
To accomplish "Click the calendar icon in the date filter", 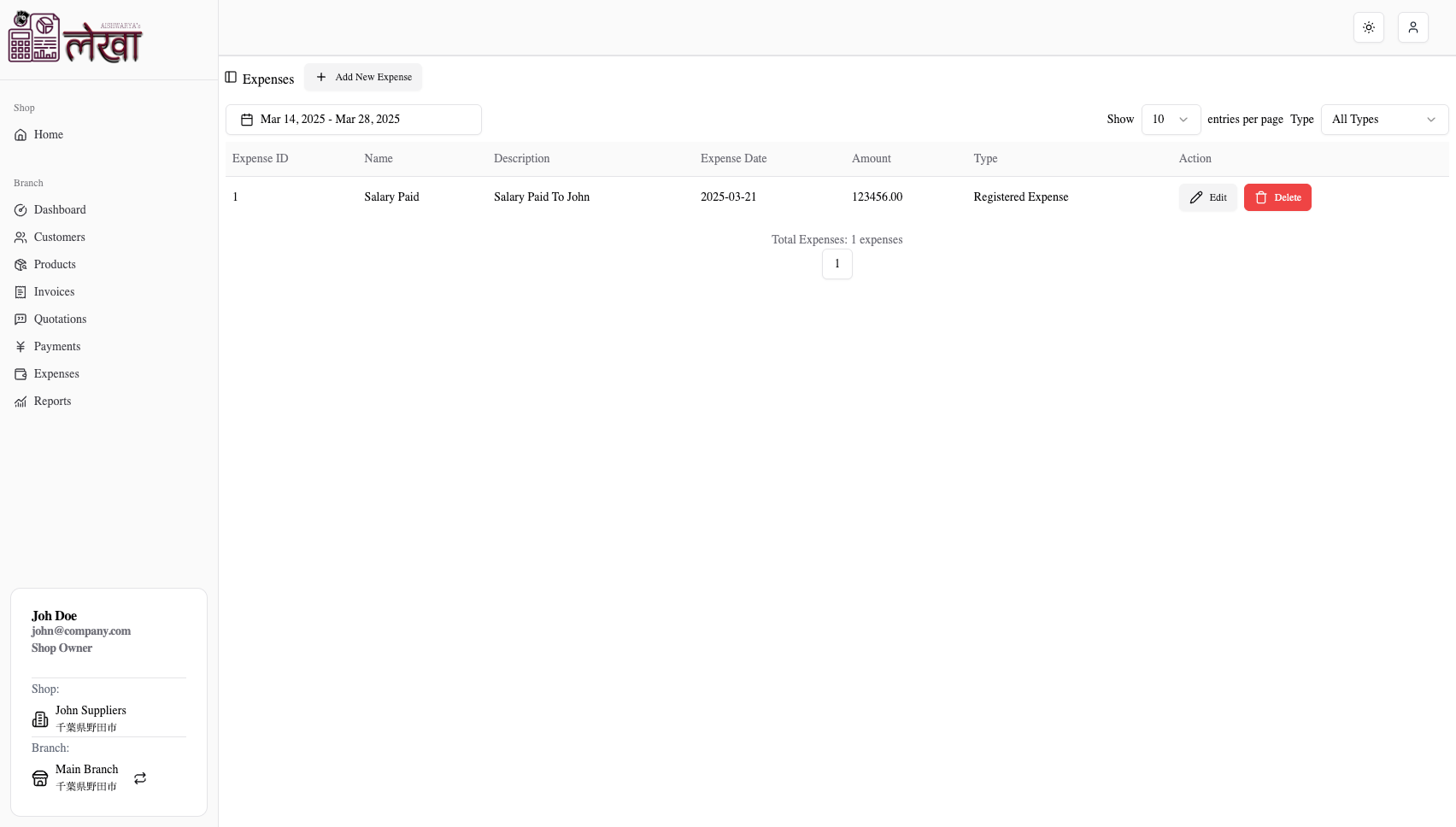I will (x=248, y=119).
